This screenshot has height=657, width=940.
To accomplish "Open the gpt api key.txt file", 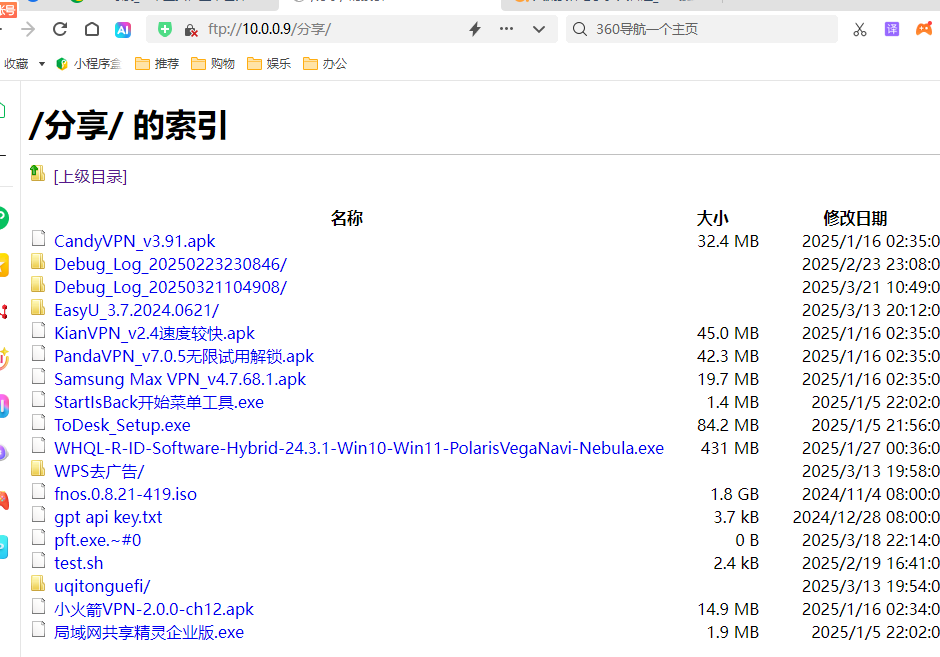I will (x=108, y=517).
